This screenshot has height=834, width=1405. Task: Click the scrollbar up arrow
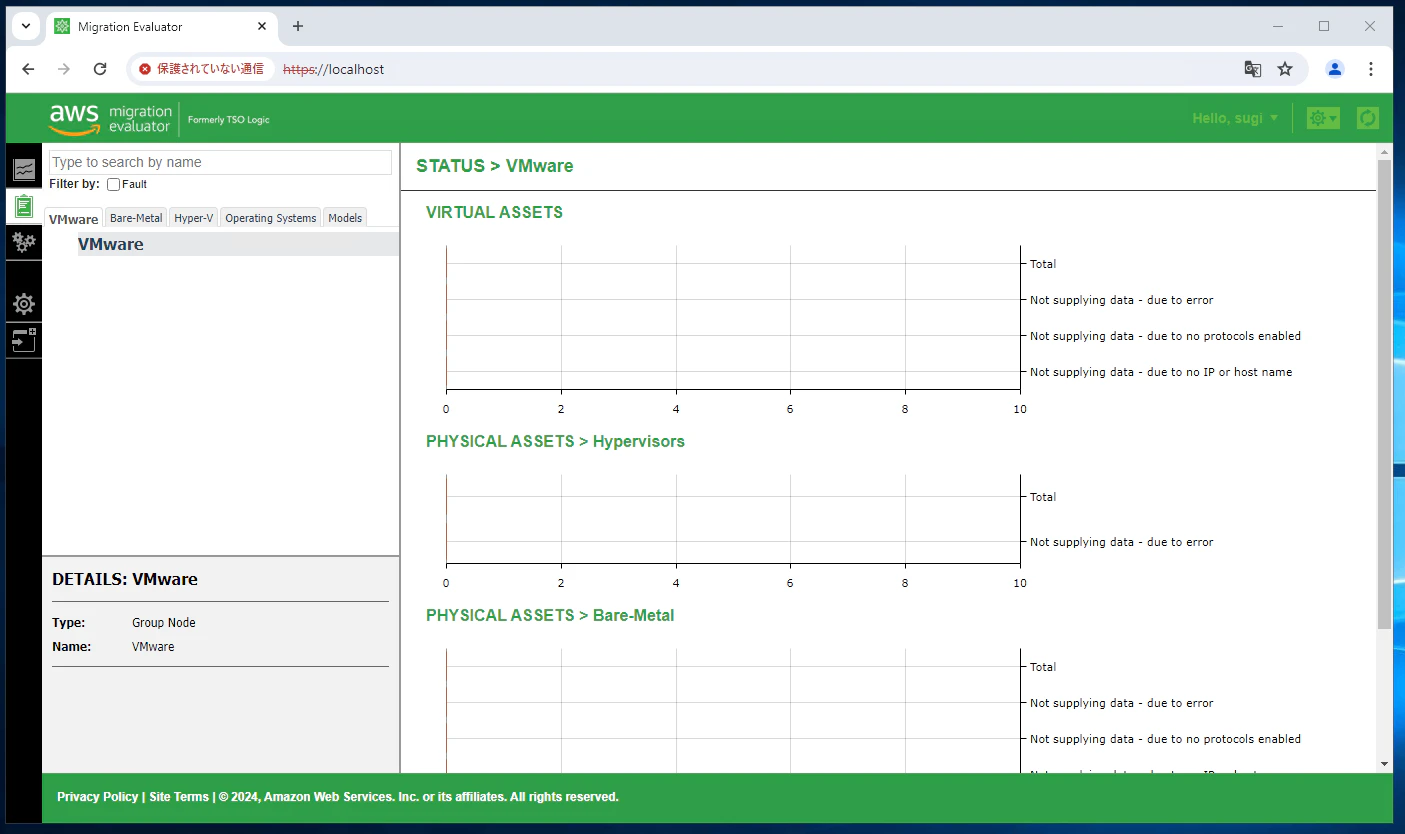coord(1384,153)
